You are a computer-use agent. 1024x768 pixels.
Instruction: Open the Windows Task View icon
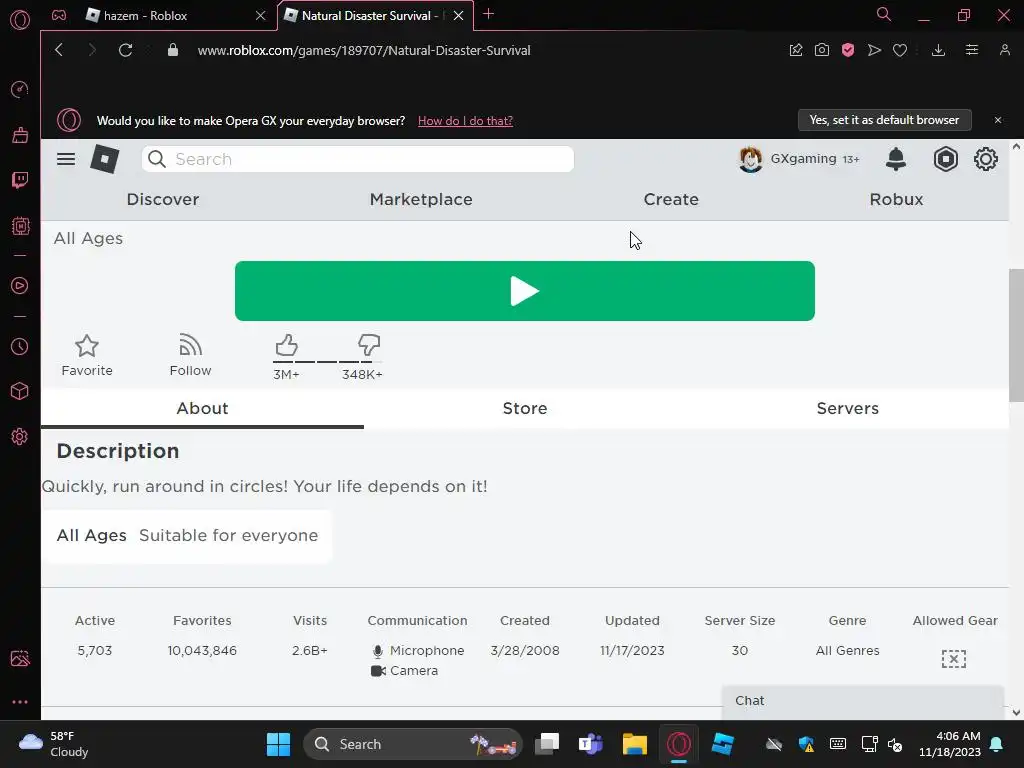[547, 744]
